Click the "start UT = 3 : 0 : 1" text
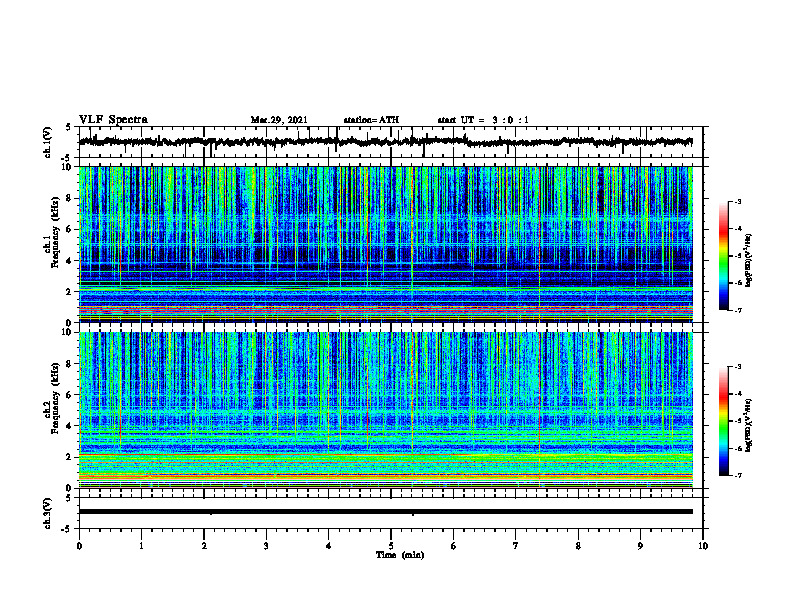 pos(483,120)
